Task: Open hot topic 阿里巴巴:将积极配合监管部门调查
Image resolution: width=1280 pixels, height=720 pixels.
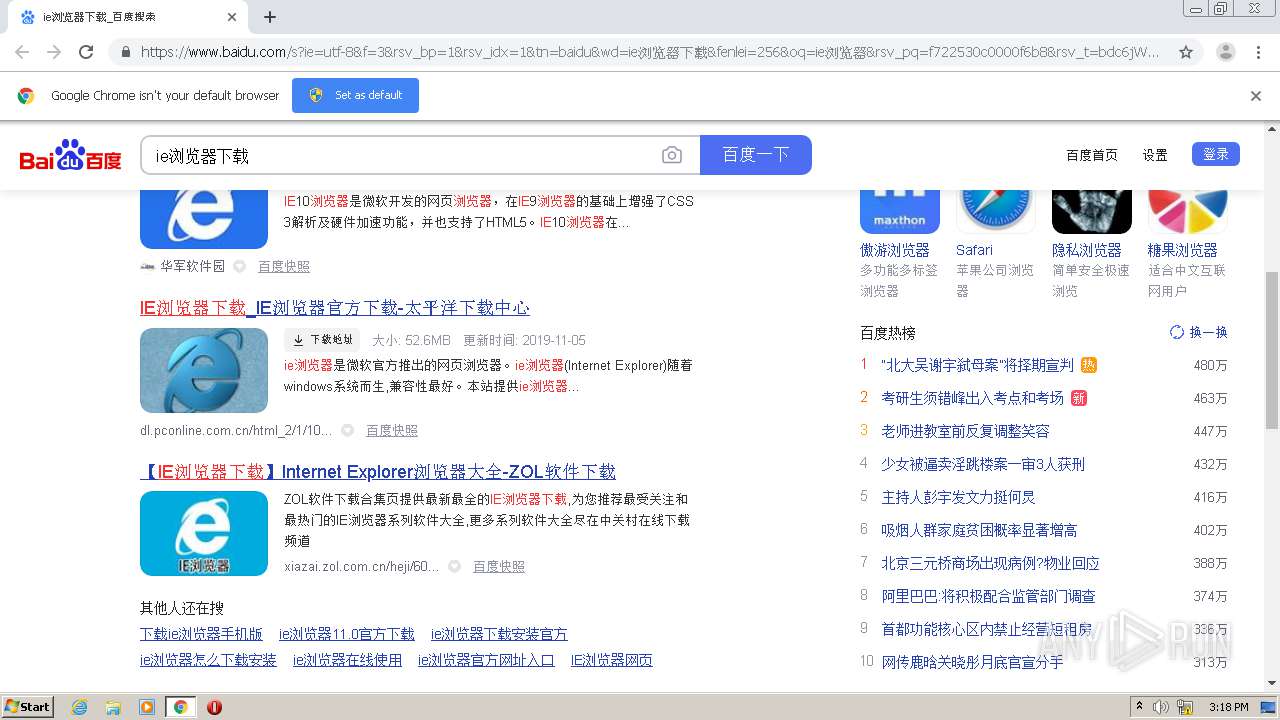Action: coord(988,596)
